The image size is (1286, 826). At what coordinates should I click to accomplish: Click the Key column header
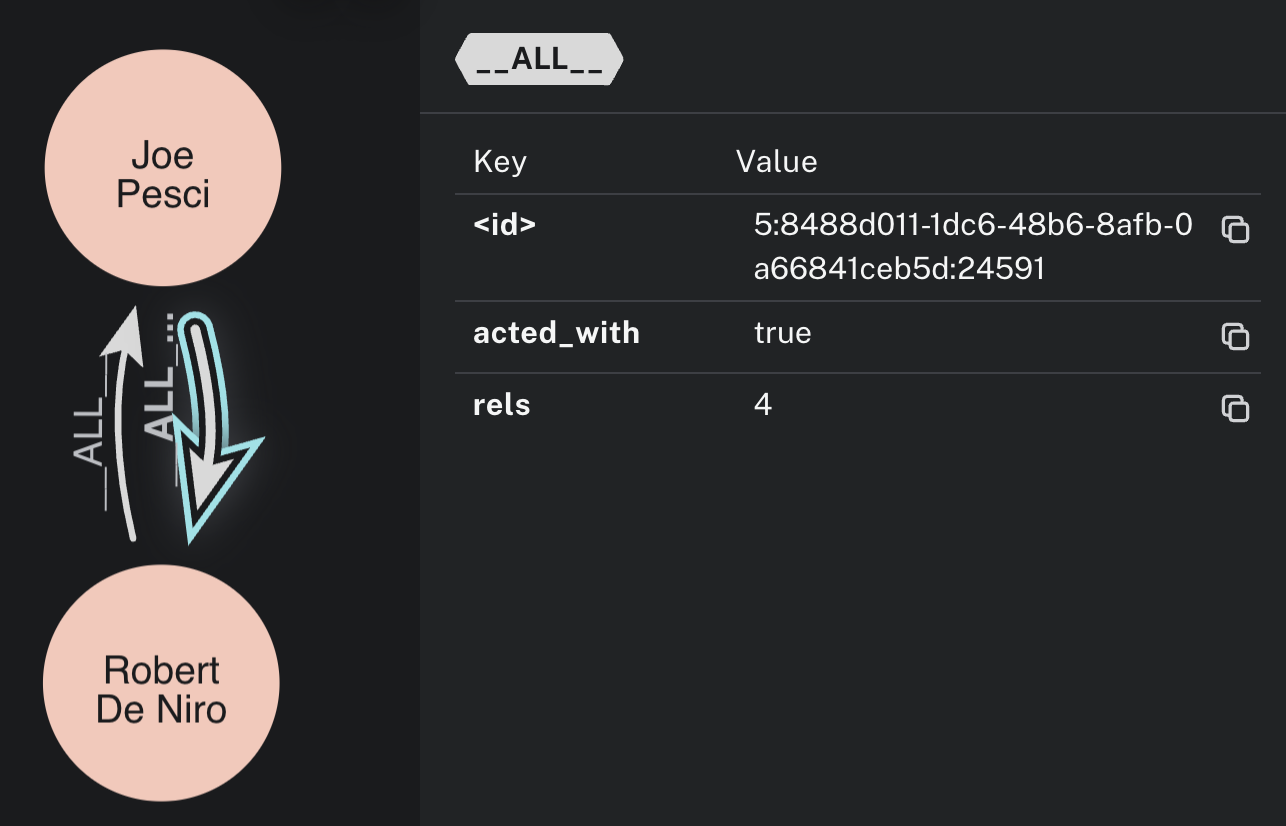point(500,161)
